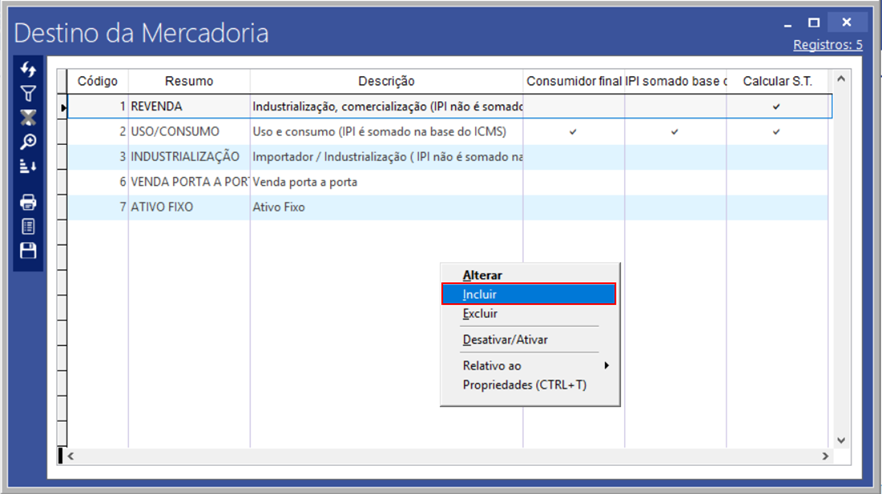Click the Registros: 5 link

coord(827,45)
